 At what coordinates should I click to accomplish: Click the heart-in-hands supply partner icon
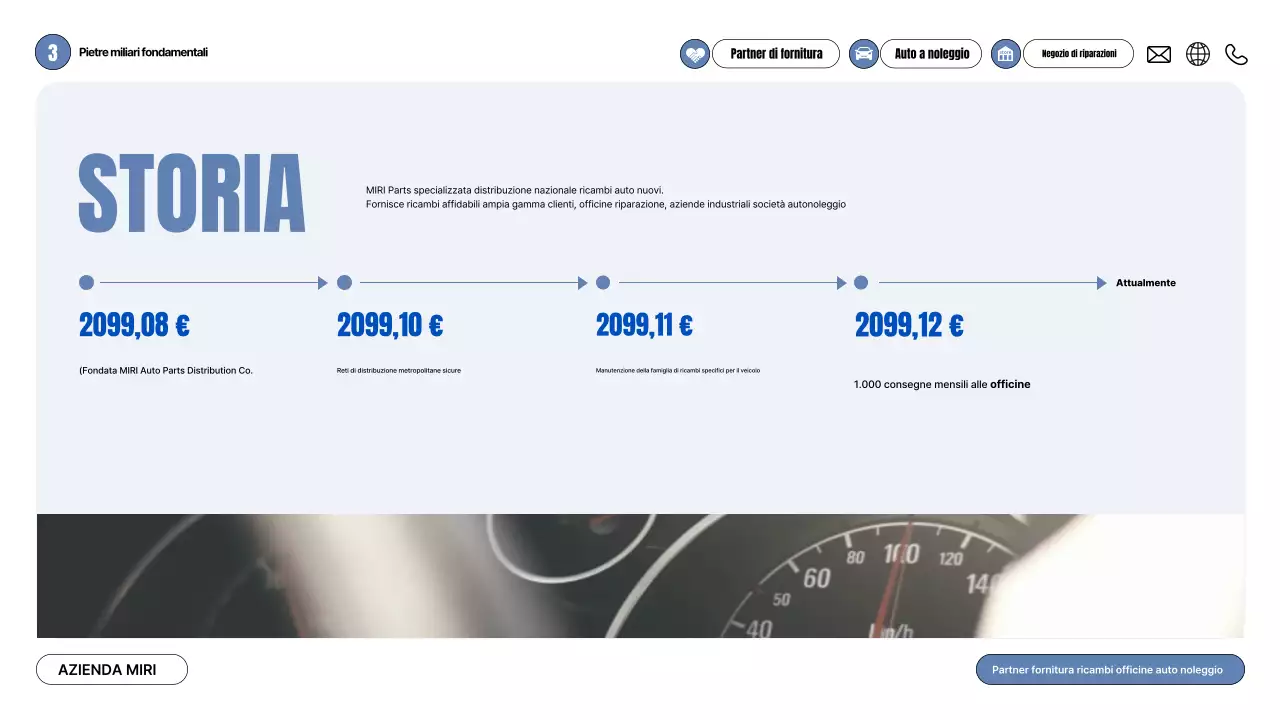tap(694, 53)
